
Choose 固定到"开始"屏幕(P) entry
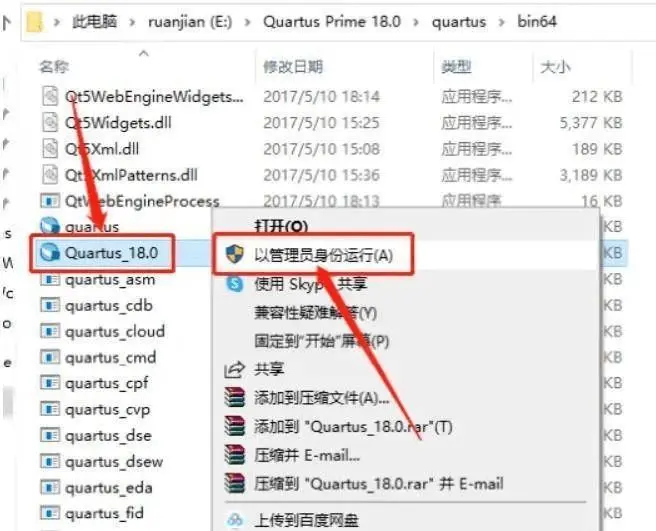(321, 341)
